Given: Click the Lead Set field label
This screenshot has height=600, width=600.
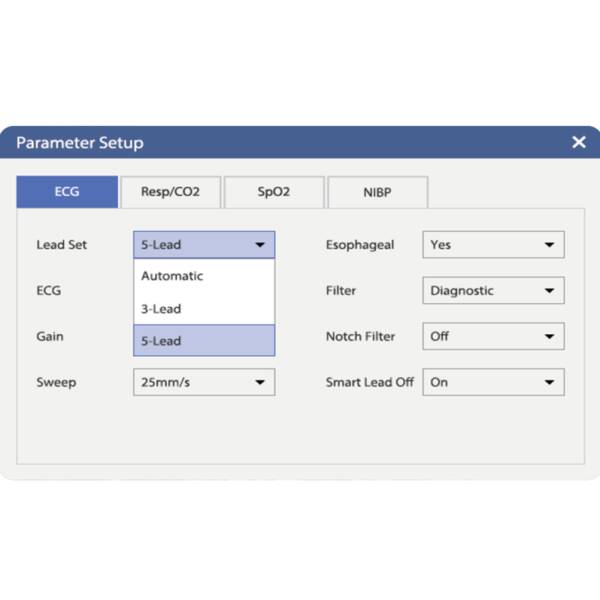Looking at the screenshot, I should click(x=62, y=245).
